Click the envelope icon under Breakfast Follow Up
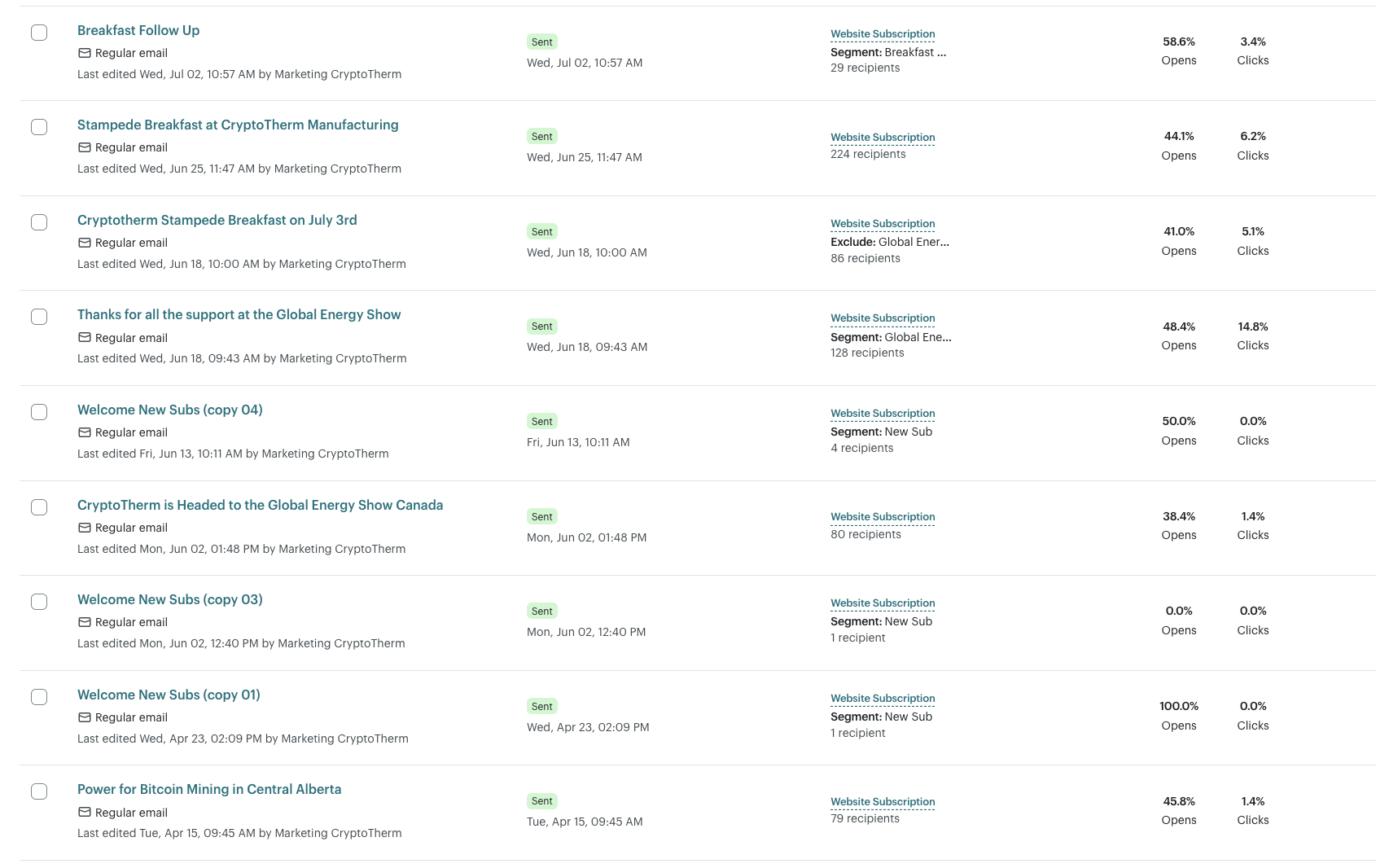The height and width of the screenshot is (868, 1376). [x=84, y=53]
